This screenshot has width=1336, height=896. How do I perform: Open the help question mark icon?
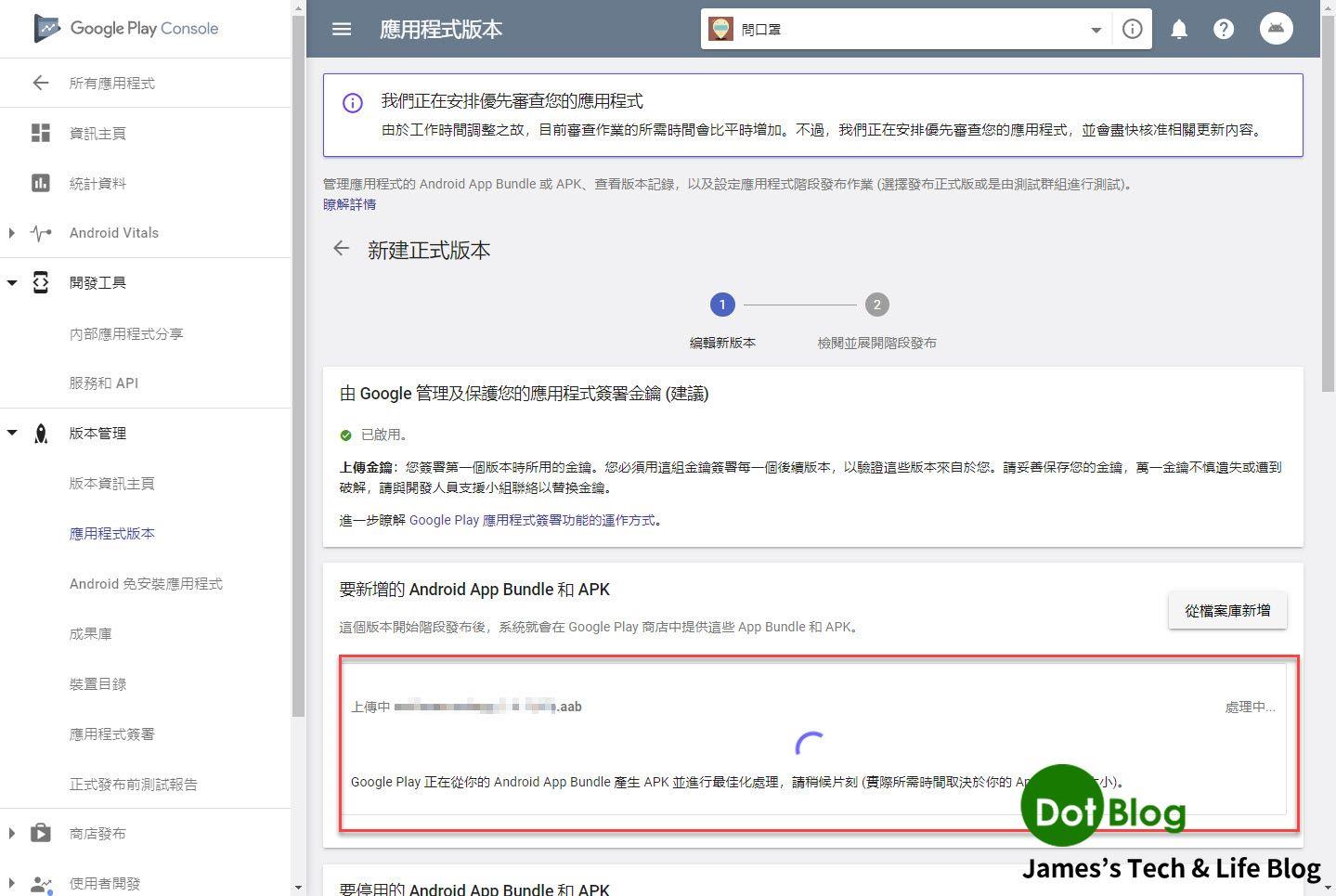[1224, 29]
